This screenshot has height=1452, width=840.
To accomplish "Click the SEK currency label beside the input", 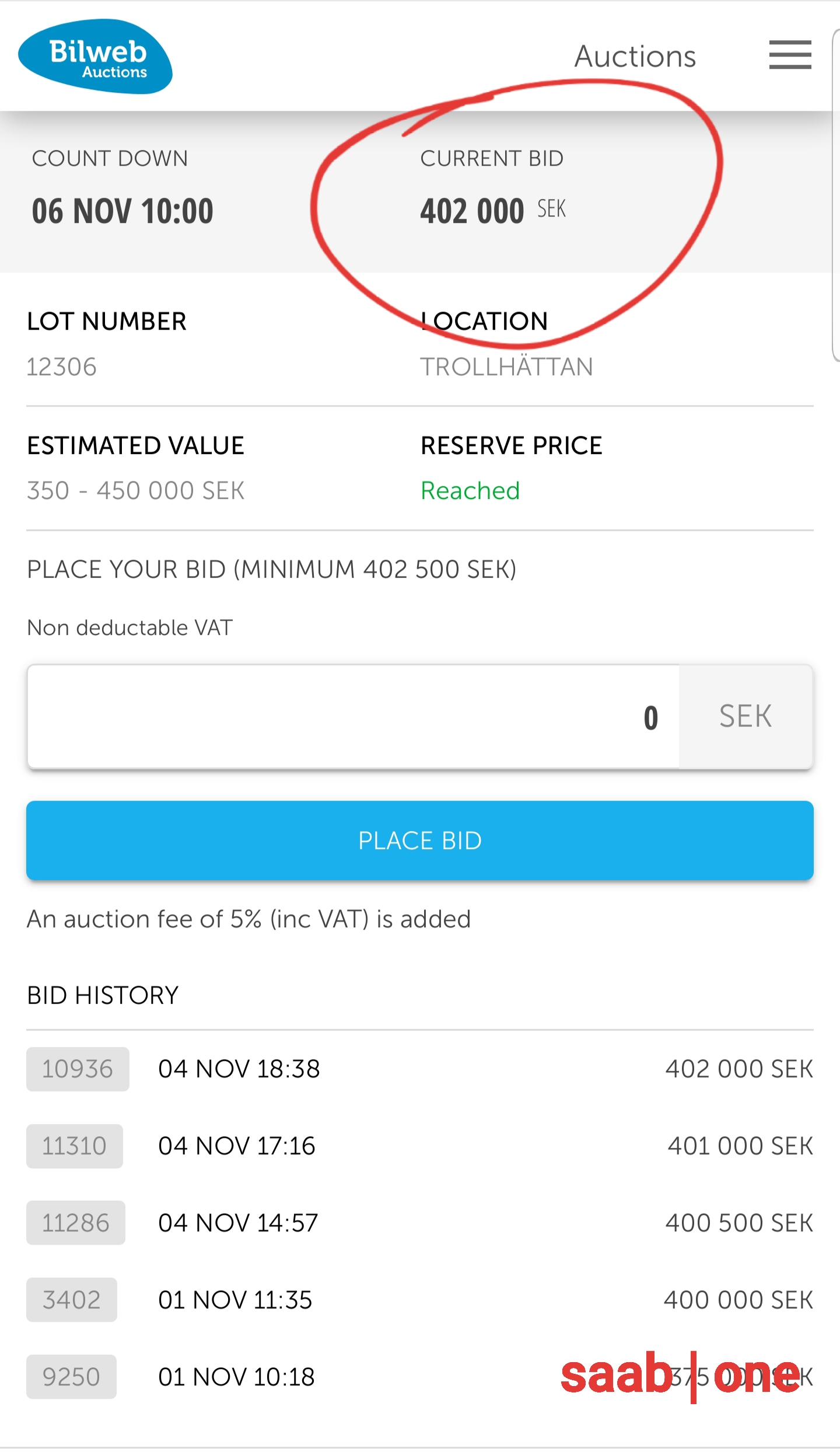I will tap(745, 717).
